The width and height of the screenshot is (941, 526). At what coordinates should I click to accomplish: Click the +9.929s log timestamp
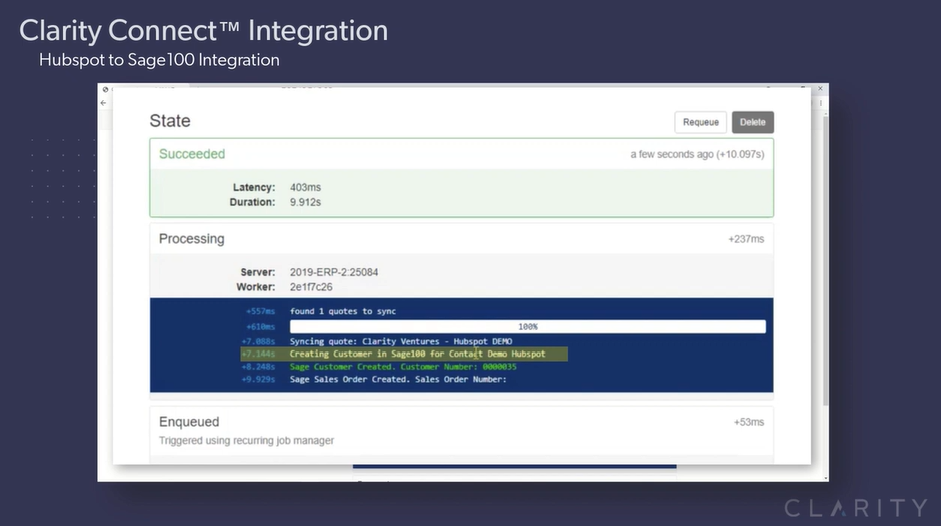pyautogui.click(x=258, y=379)
